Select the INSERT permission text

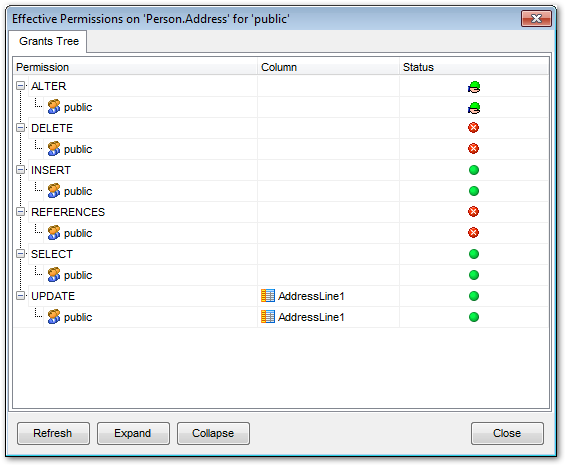51,170
